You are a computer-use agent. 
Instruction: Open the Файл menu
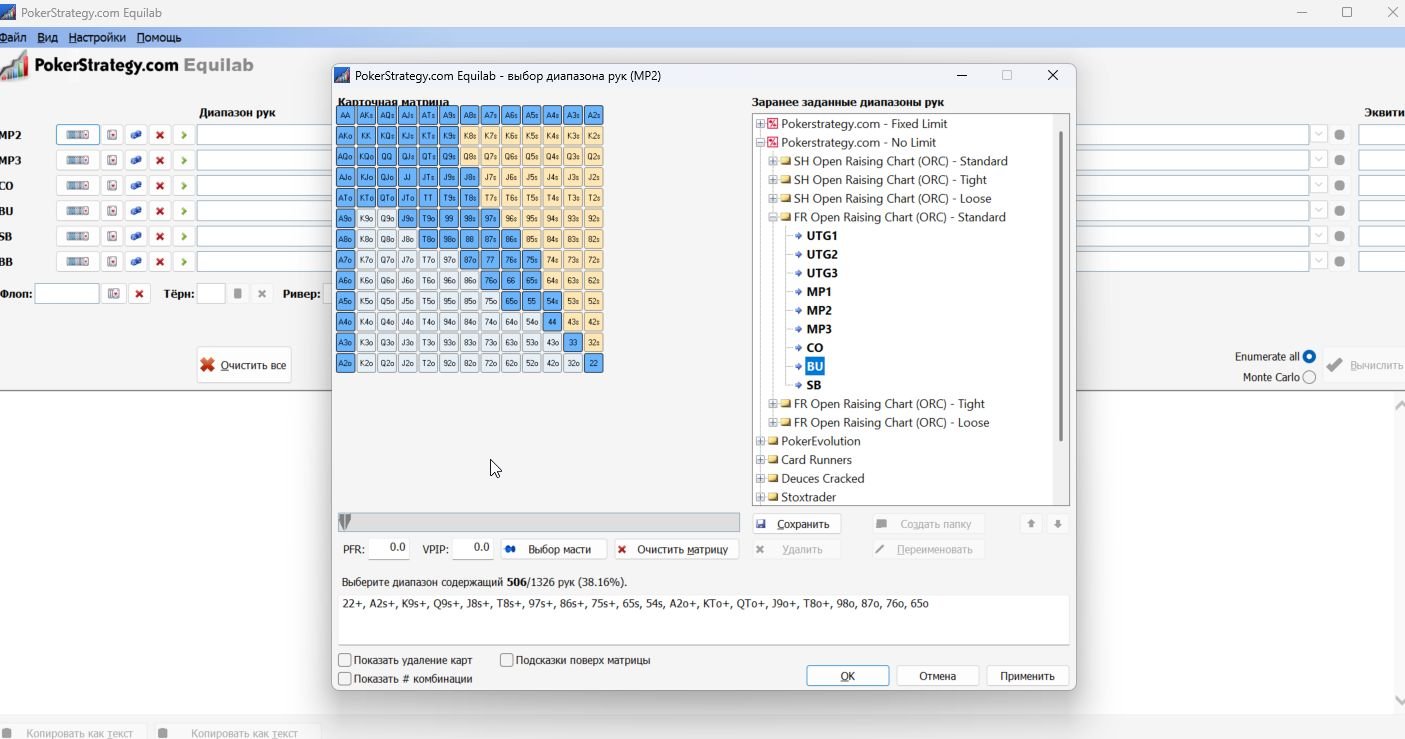point(13,37)
